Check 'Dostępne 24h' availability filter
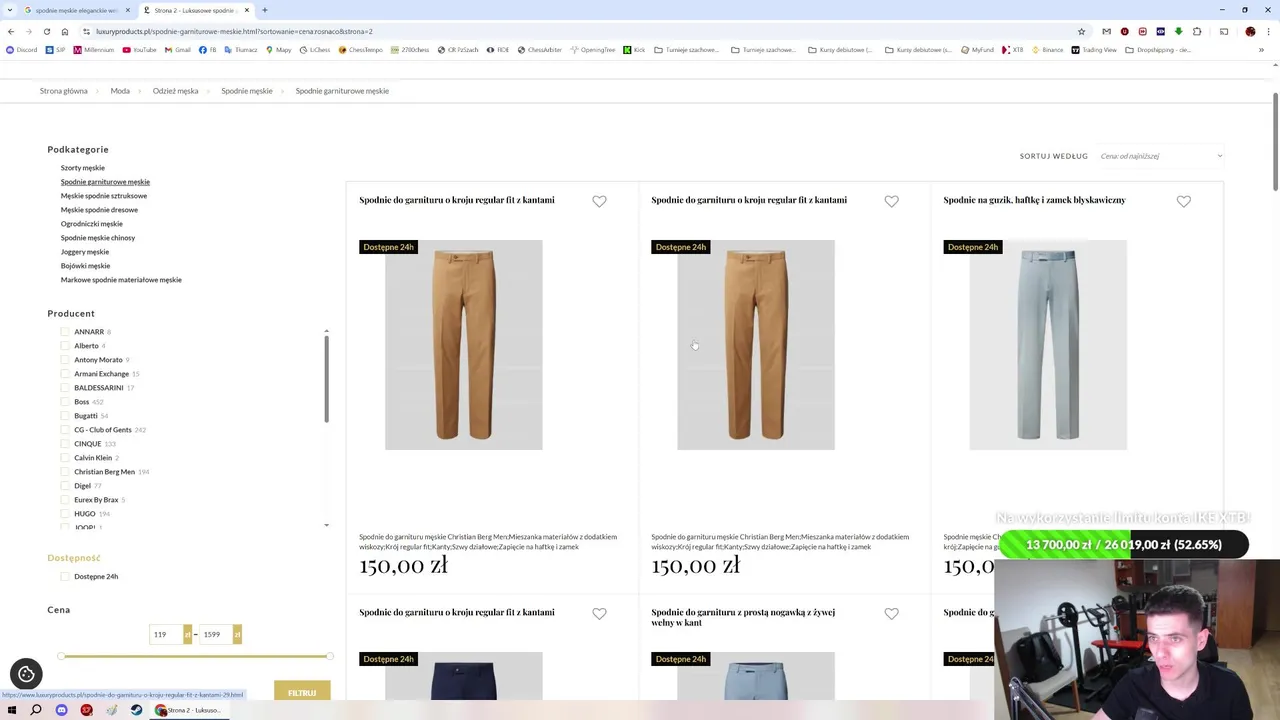The width and height of the screenshot is (1280, 720). coord(65,577)
